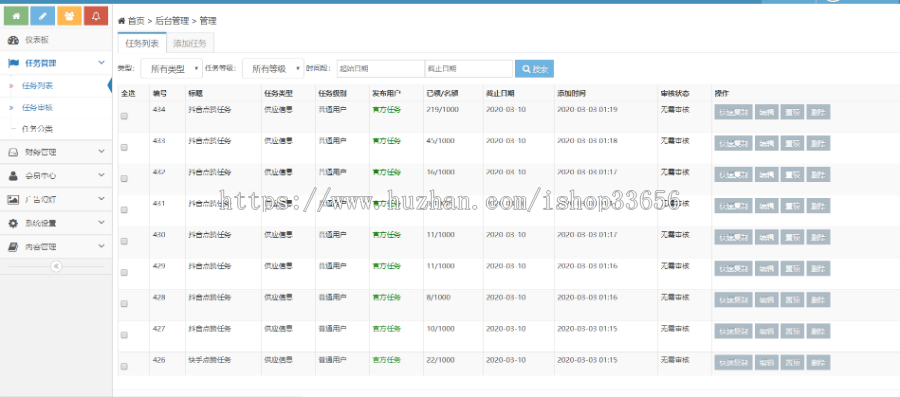The image size is (900, 397).
Task: Click 后台管理 in the breadcrumb
Action: tap(172, 21)
